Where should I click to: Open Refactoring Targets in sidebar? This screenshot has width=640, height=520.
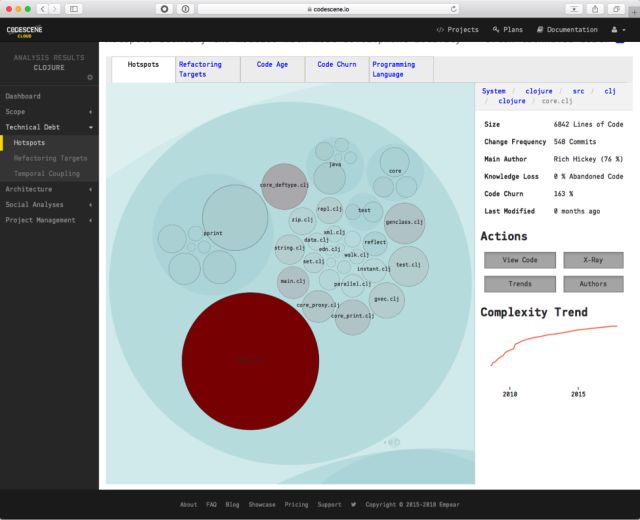(x=50, y=158)
